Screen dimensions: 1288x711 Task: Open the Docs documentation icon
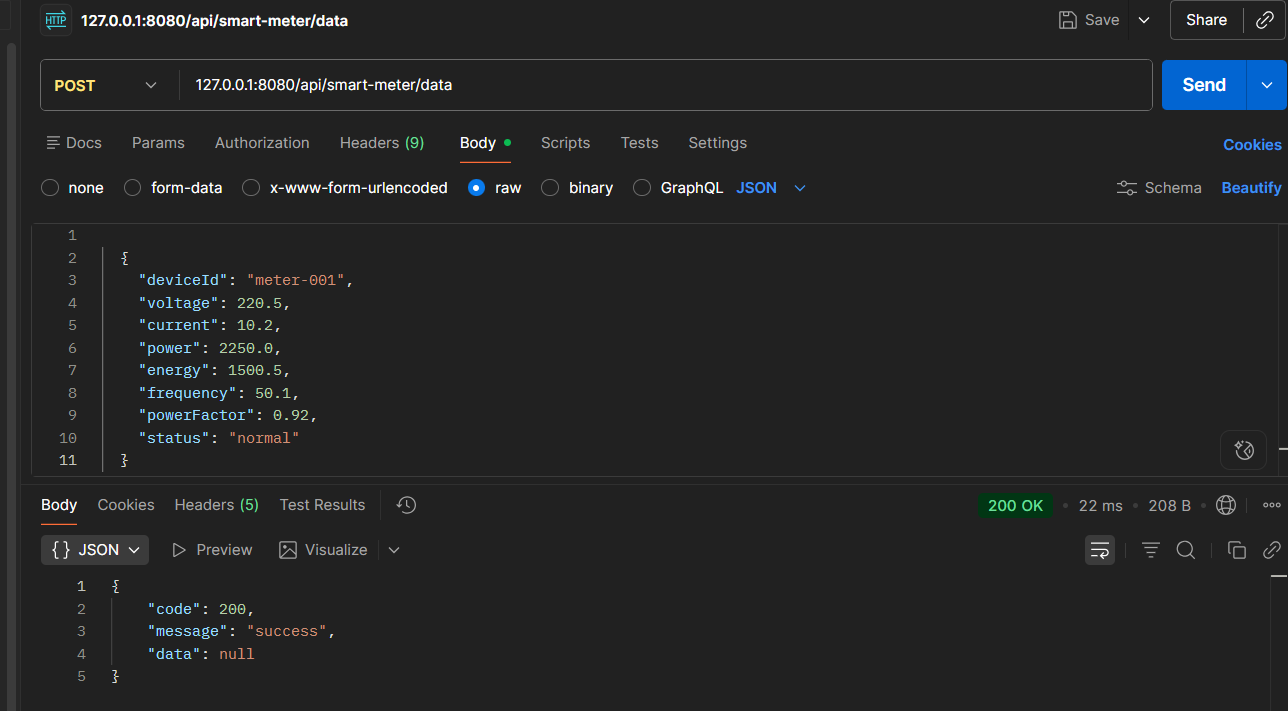tap(54, 143)
